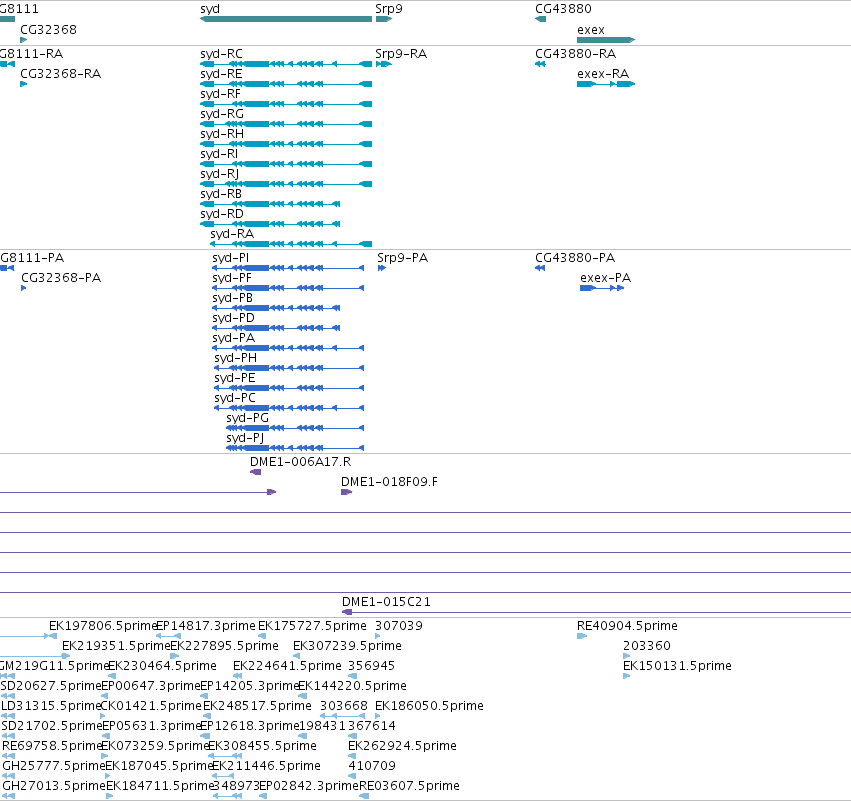
Task: Click the Srp9-PA protein label
Action: click(403, 258)
